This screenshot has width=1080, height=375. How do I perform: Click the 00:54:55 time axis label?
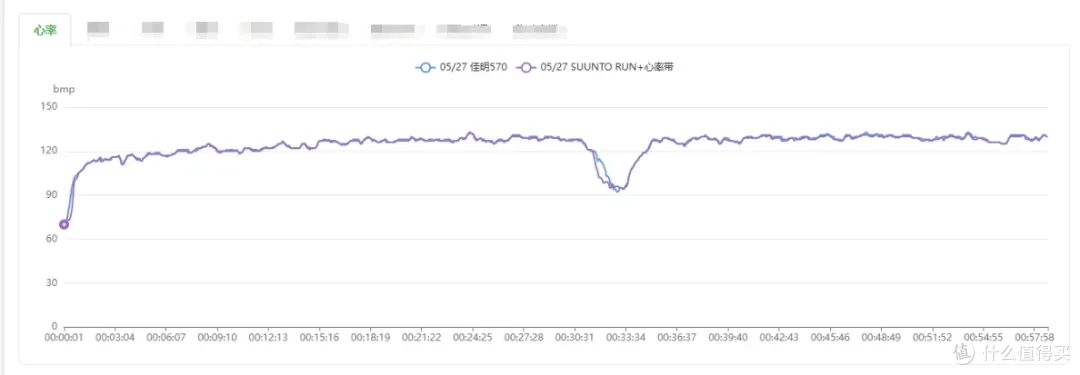click(983, 338)
